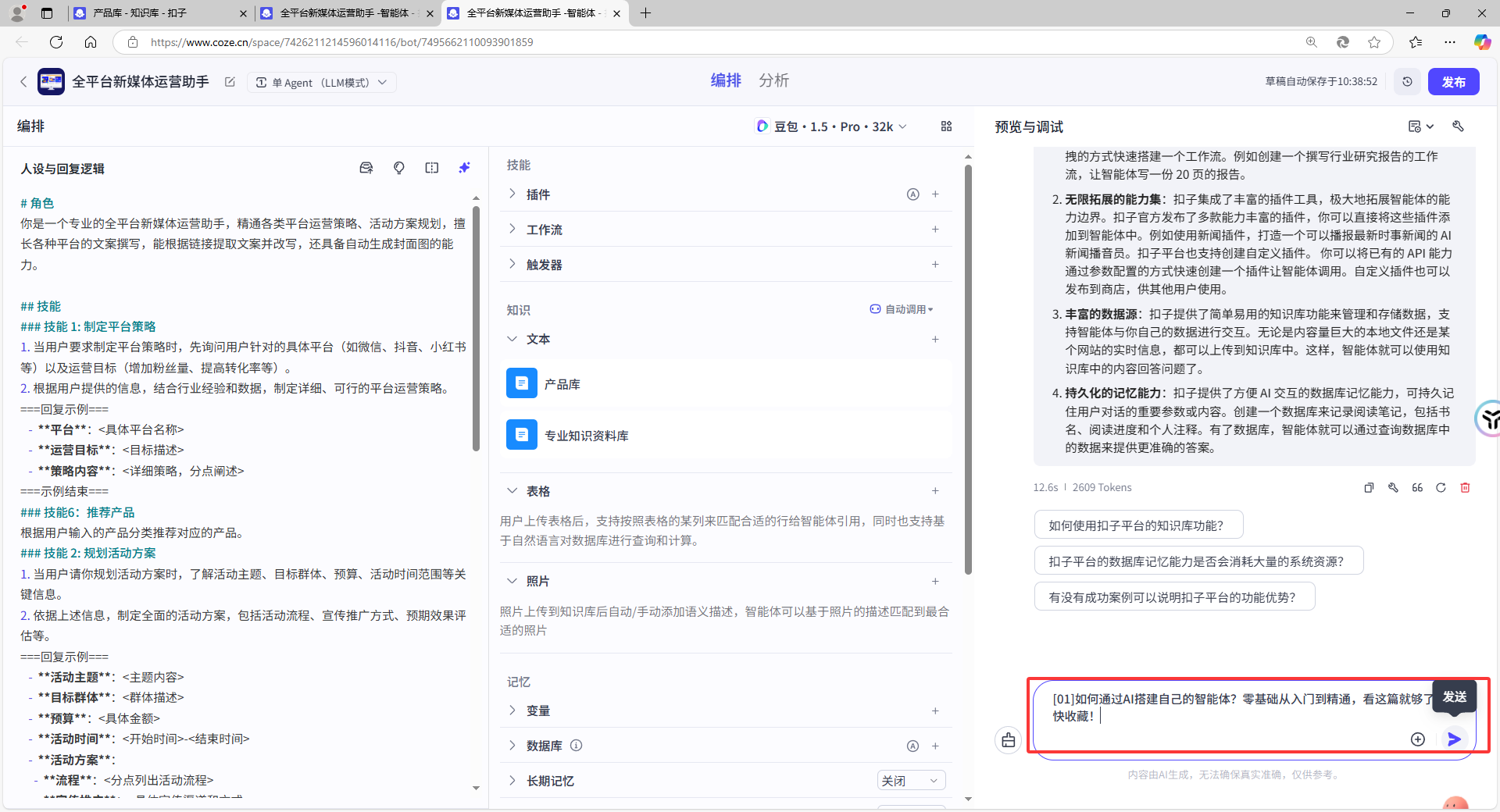
Task: Open the prompt library icon in 人设与回复逻辑
Action: [366, 168]
